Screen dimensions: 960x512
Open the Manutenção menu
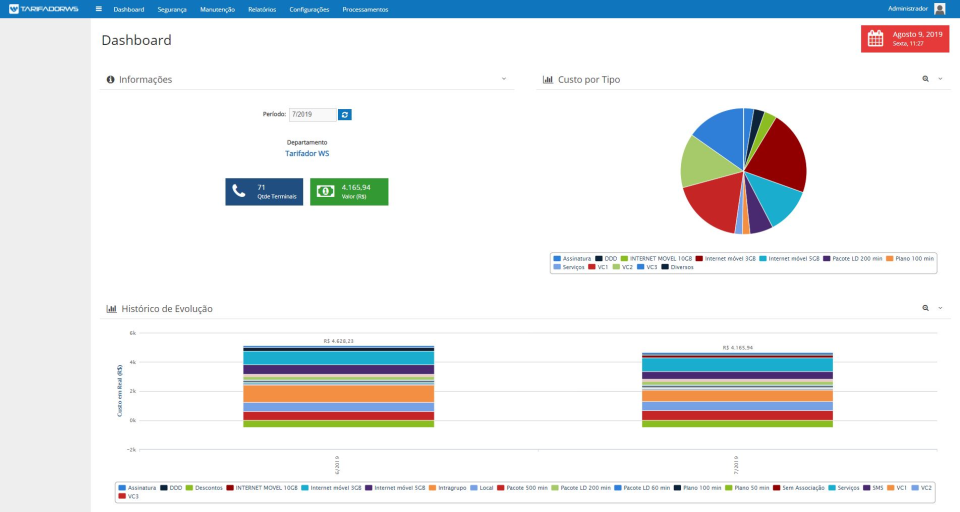217,9
